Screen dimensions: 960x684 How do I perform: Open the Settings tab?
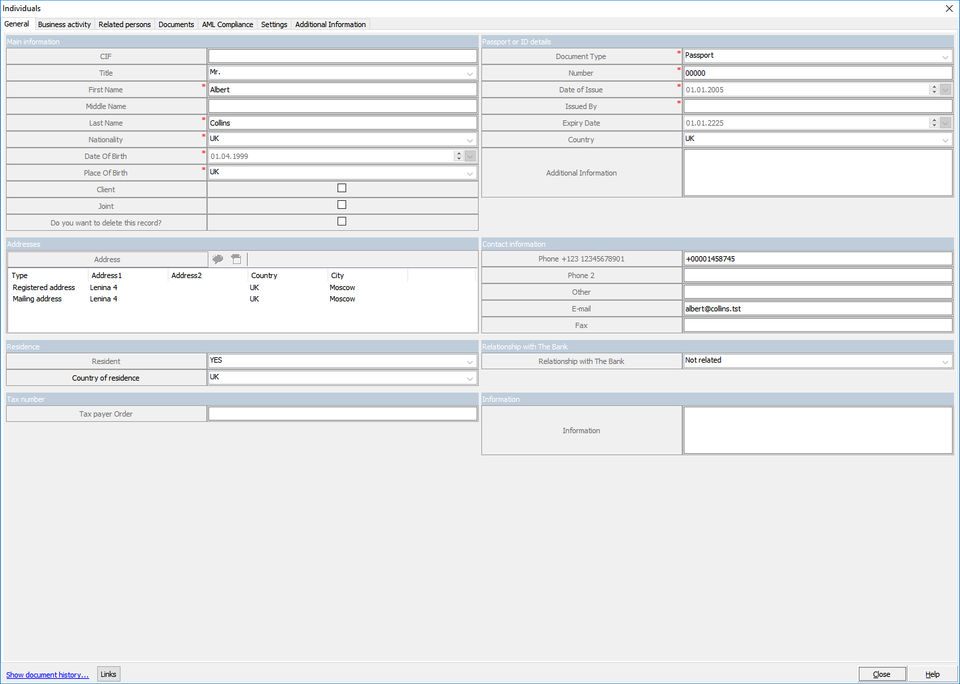coord(274,24)
